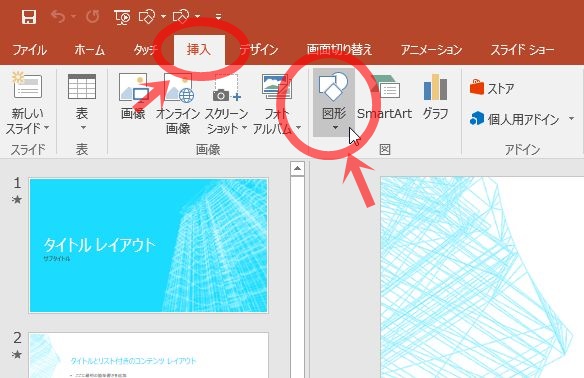Expand the 表 dropdown arrow

point(83,128)
